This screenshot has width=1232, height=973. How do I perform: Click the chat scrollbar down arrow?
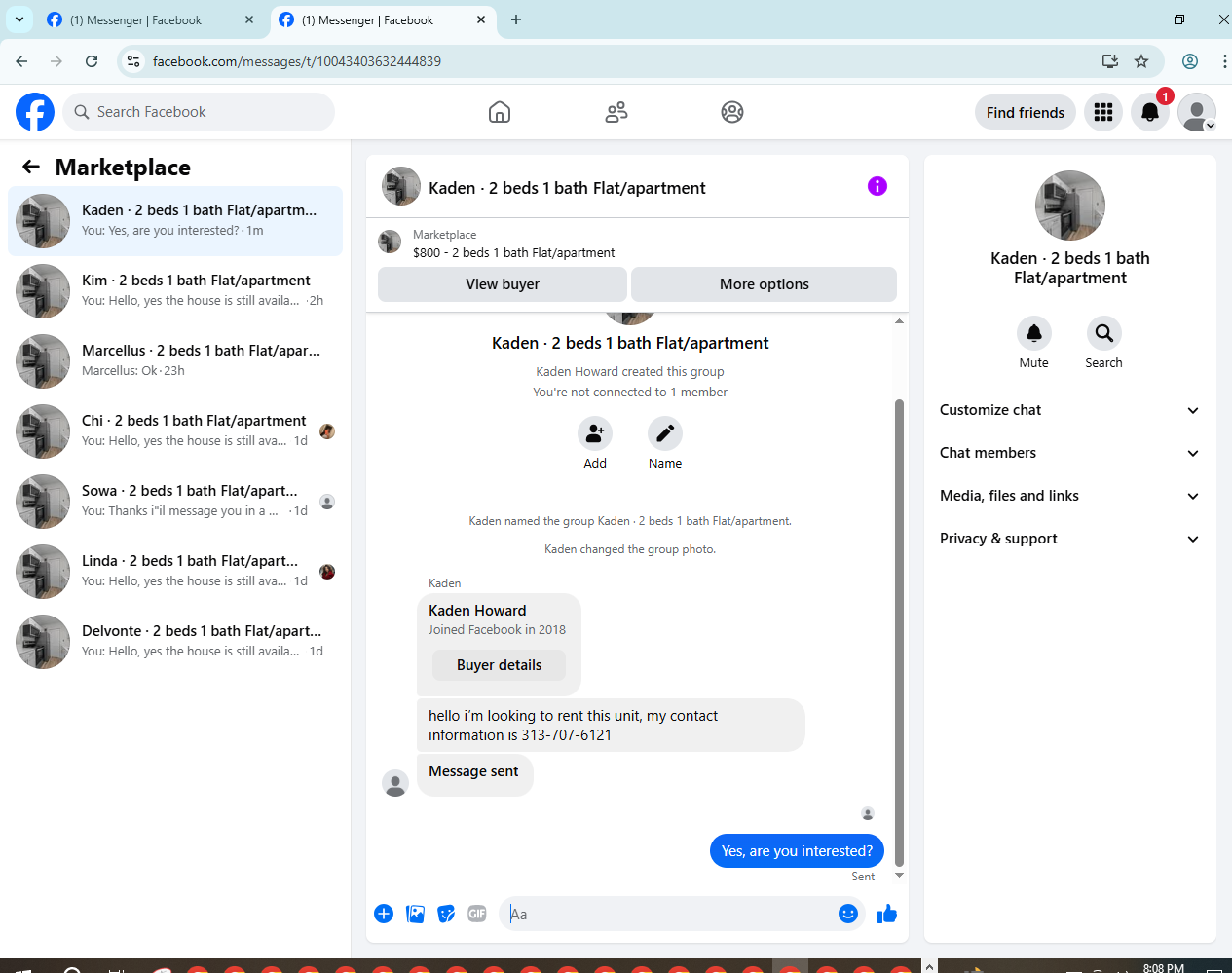click(x=899, y=876)
